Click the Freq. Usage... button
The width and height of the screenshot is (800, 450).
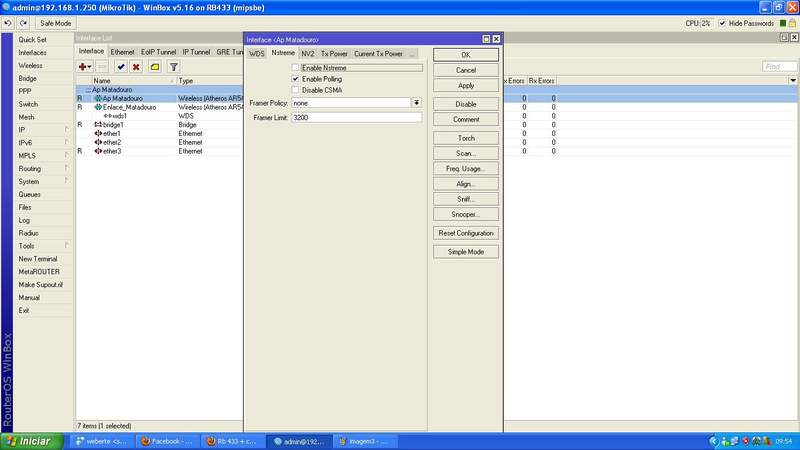[466, 169]
